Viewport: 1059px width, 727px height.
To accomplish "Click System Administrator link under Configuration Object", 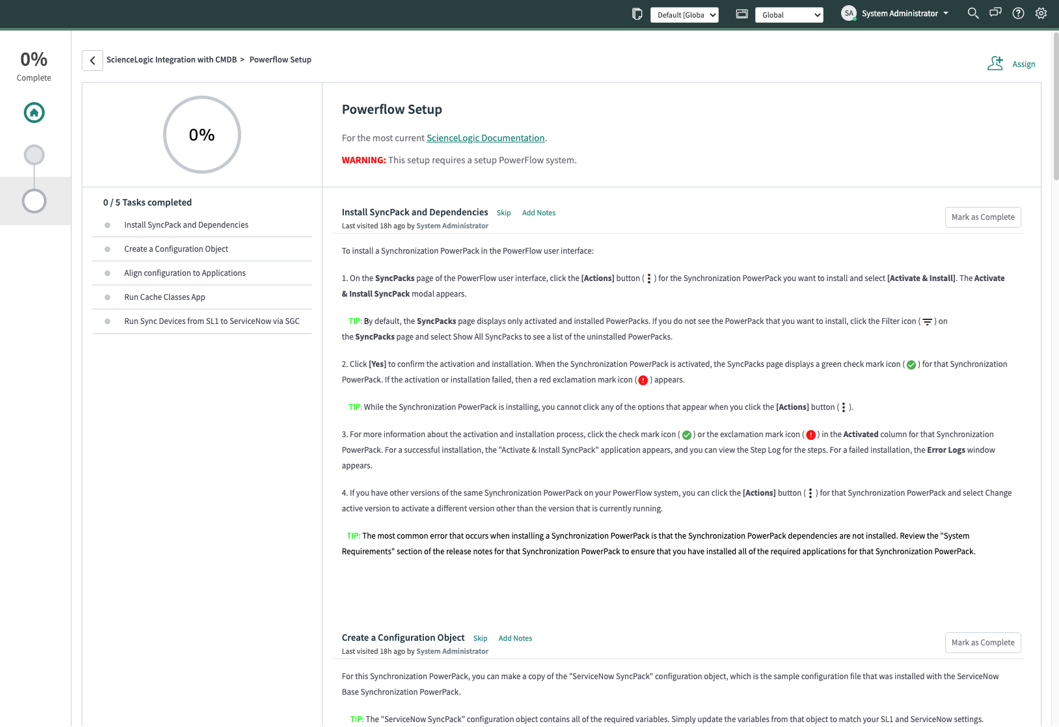I will pos(452,652).
